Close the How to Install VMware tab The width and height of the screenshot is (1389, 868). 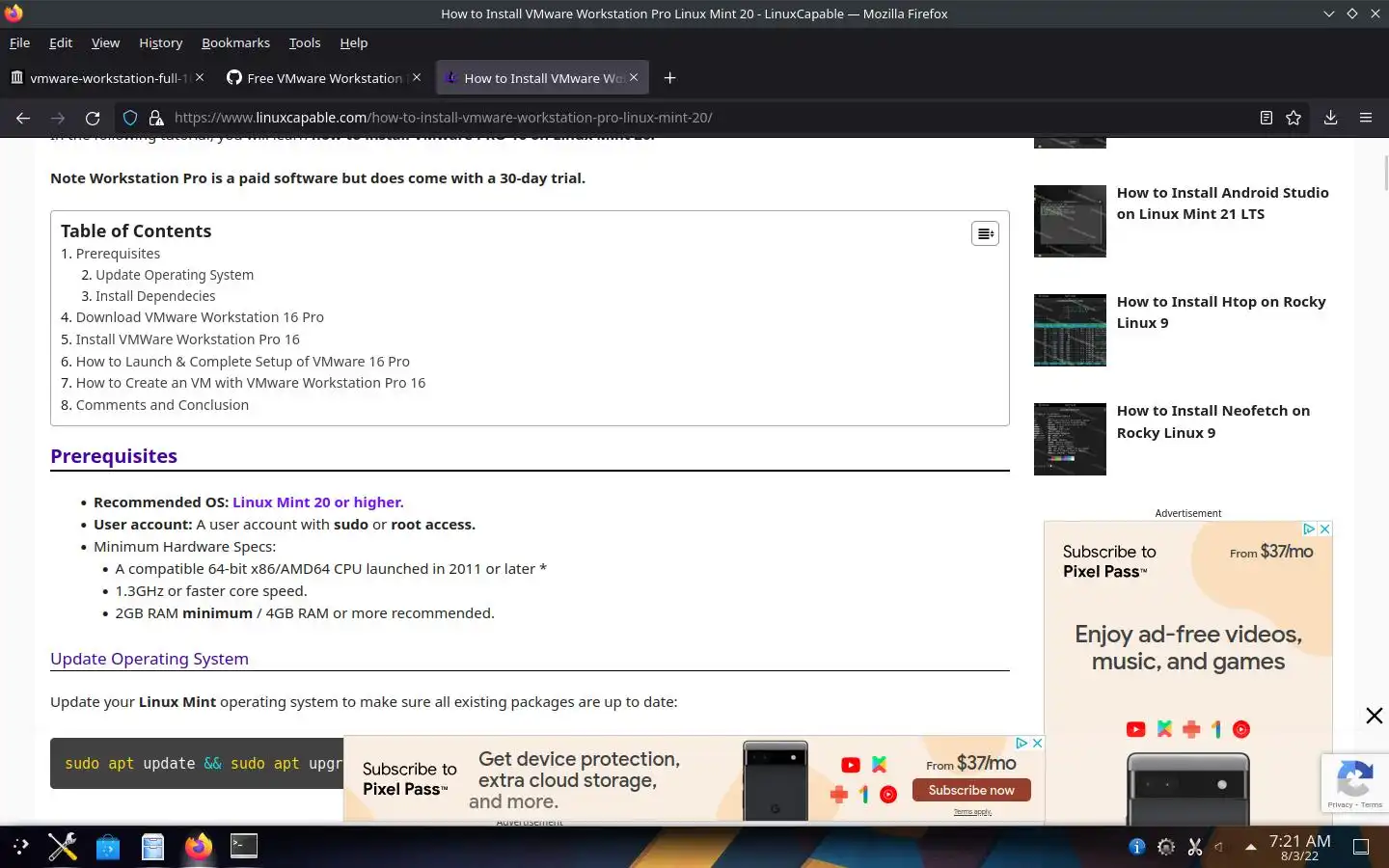634,77
